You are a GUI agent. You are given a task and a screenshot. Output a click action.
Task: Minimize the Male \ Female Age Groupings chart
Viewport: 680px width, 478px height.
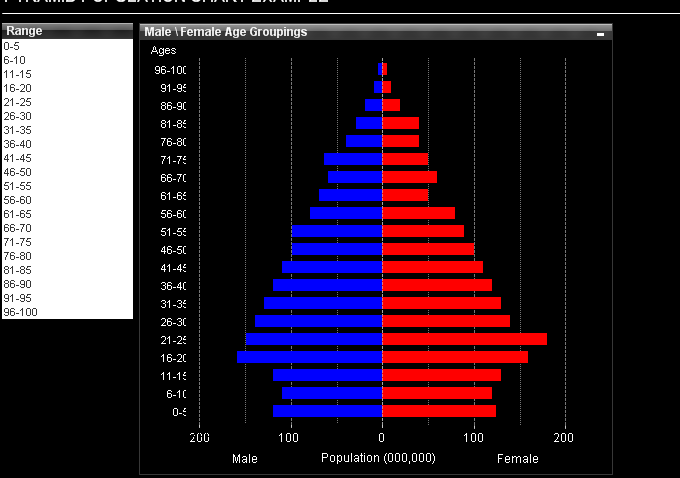[600, 33]
